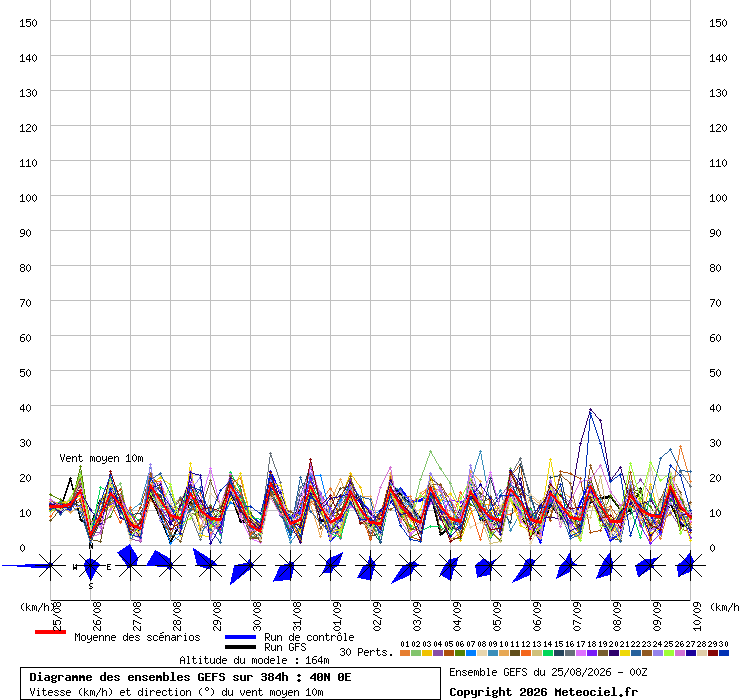Click the lime swatch under perturbation 25
The height and width of the screenshot is (700, 740).
pyautogui.click(x=669, y=653)
